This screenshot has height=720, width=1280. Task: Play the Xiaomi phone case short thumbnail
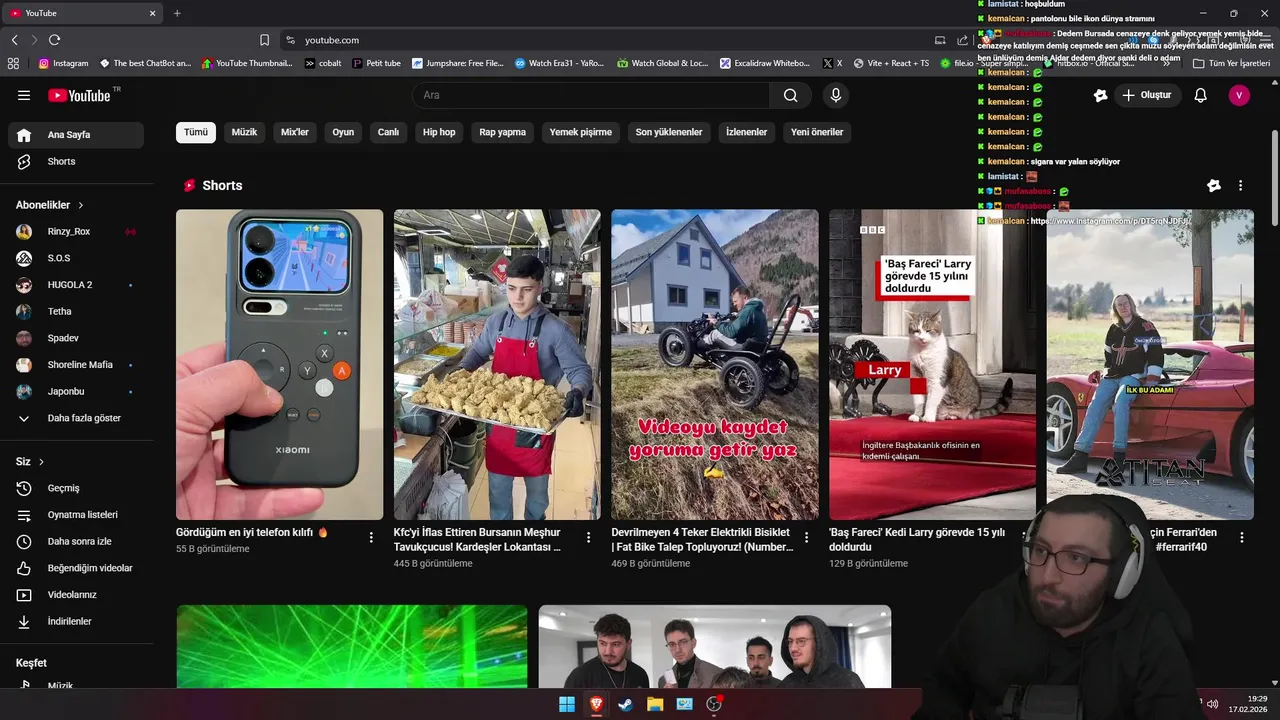(x=279, y=364)
